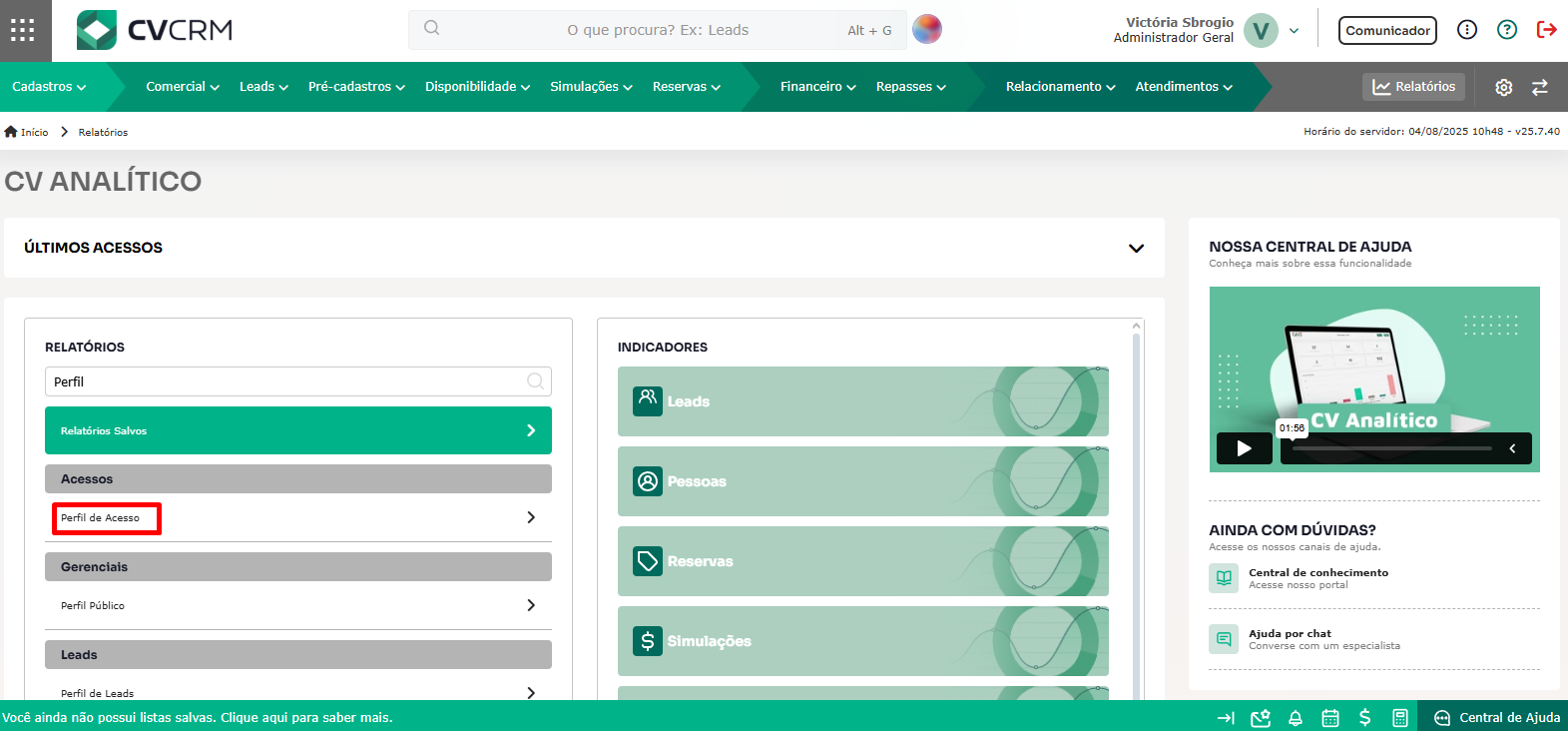Click the video progress bar

[x=1392, y=448]
